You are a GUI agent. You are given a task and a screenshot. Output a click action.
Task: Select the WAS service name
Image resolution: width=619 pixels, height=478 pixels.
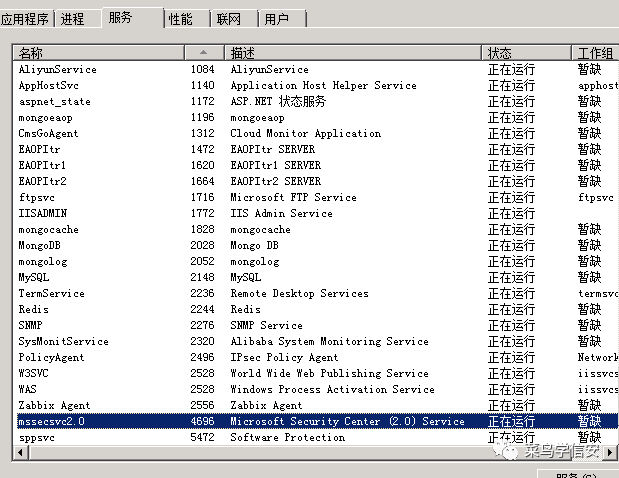coord(27,389)
